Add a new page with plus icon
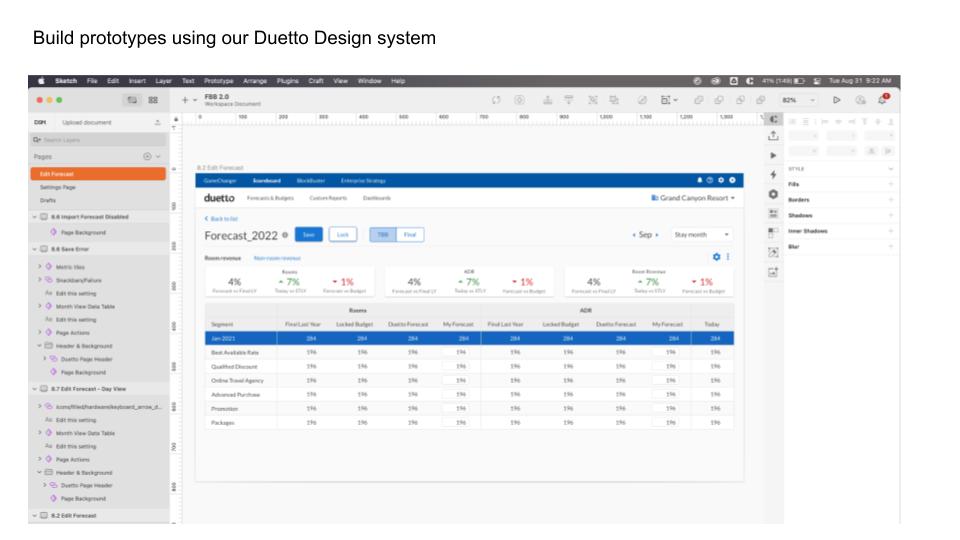The width and height of the screenshot is (960, 540). 148,157
